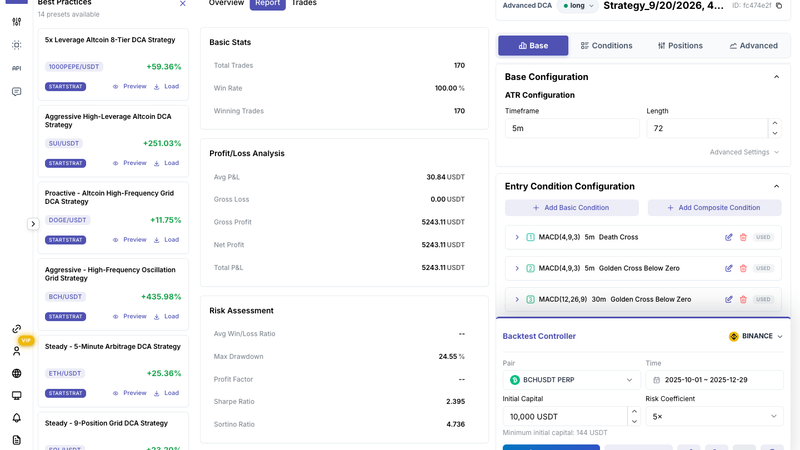Image resolution: width=800 pixels, height=450 pixels.
Task: Click the Initial Capital 10,000 USDT field
Action: coord(565,417)
